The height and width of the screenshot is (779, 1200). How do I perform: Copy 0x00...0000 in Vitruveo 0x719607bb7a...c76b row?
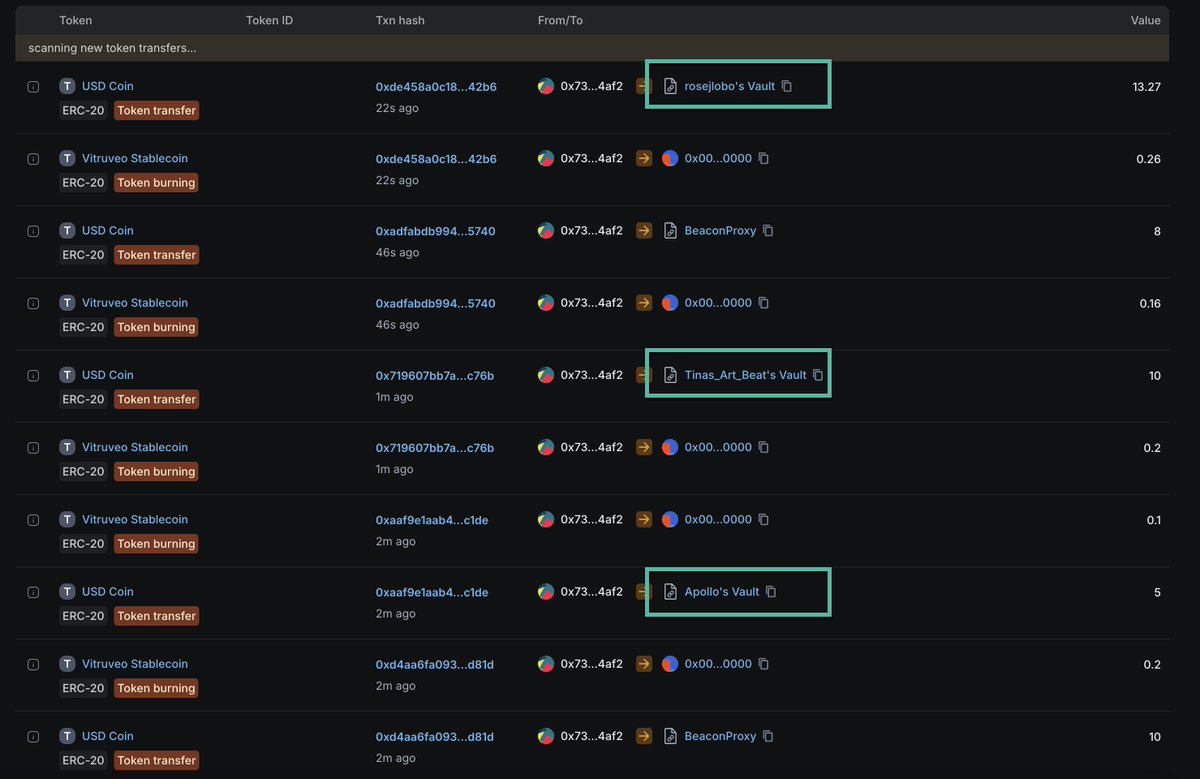(764, 447)
